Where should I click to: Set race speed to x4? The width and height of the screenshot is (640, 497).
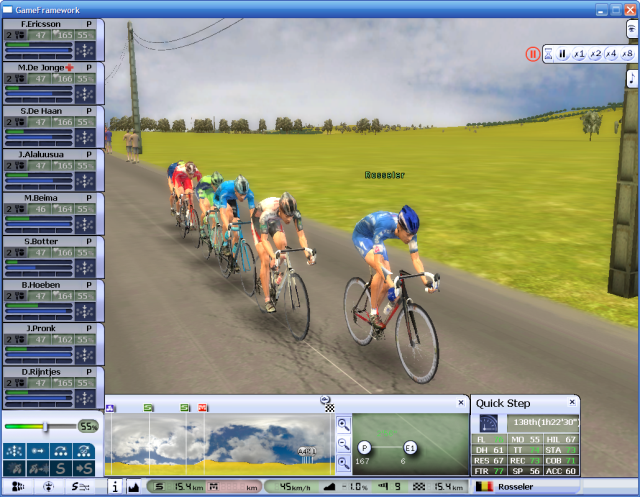pos(610,54)
